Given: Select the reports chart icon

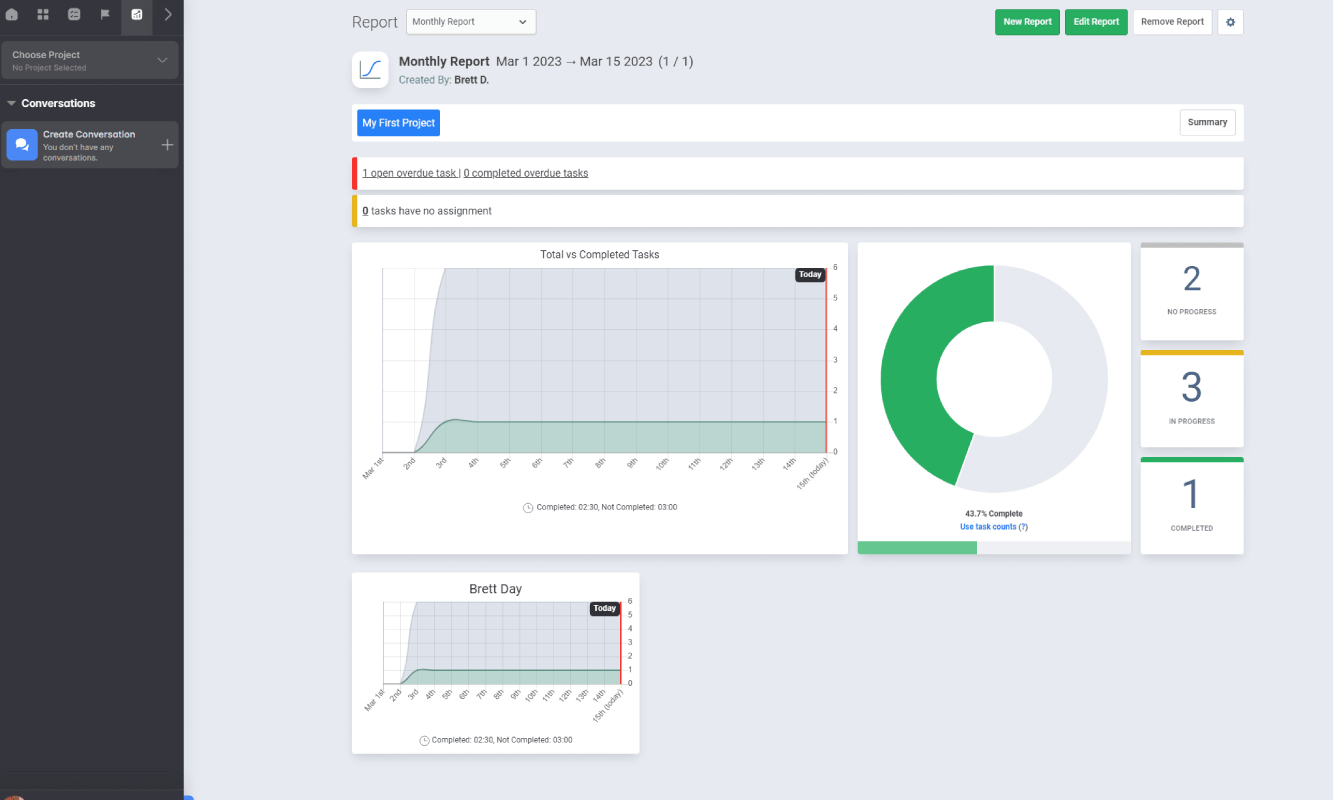Looking at the screenshot, I should [x=137, y=14].
